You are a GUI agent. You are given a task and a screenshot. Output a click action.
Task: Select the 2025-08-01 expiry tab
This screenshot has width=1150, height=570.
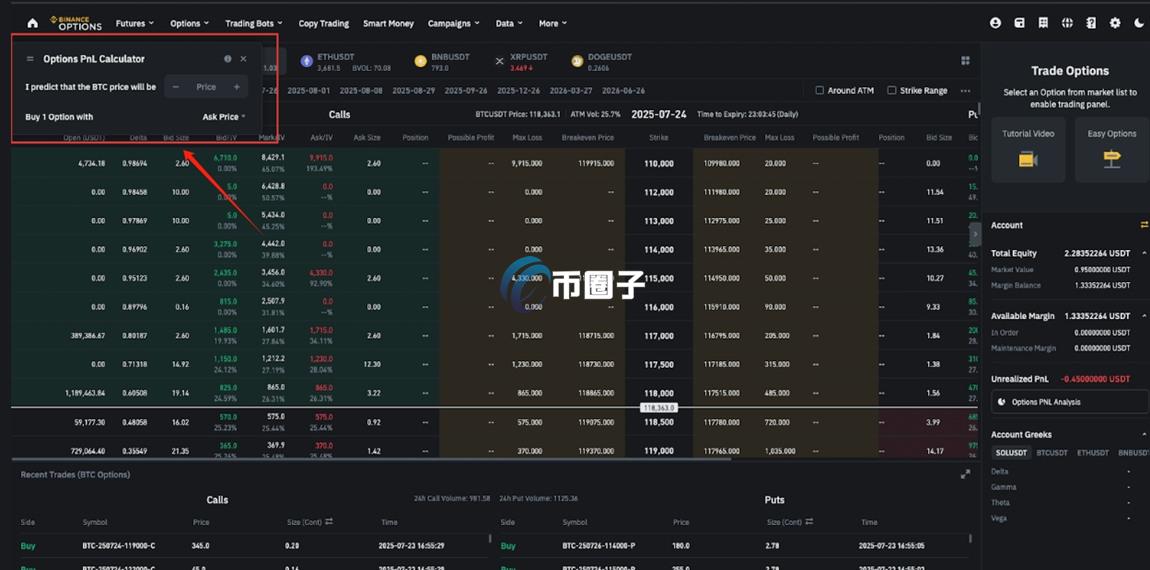coord(309,90)
